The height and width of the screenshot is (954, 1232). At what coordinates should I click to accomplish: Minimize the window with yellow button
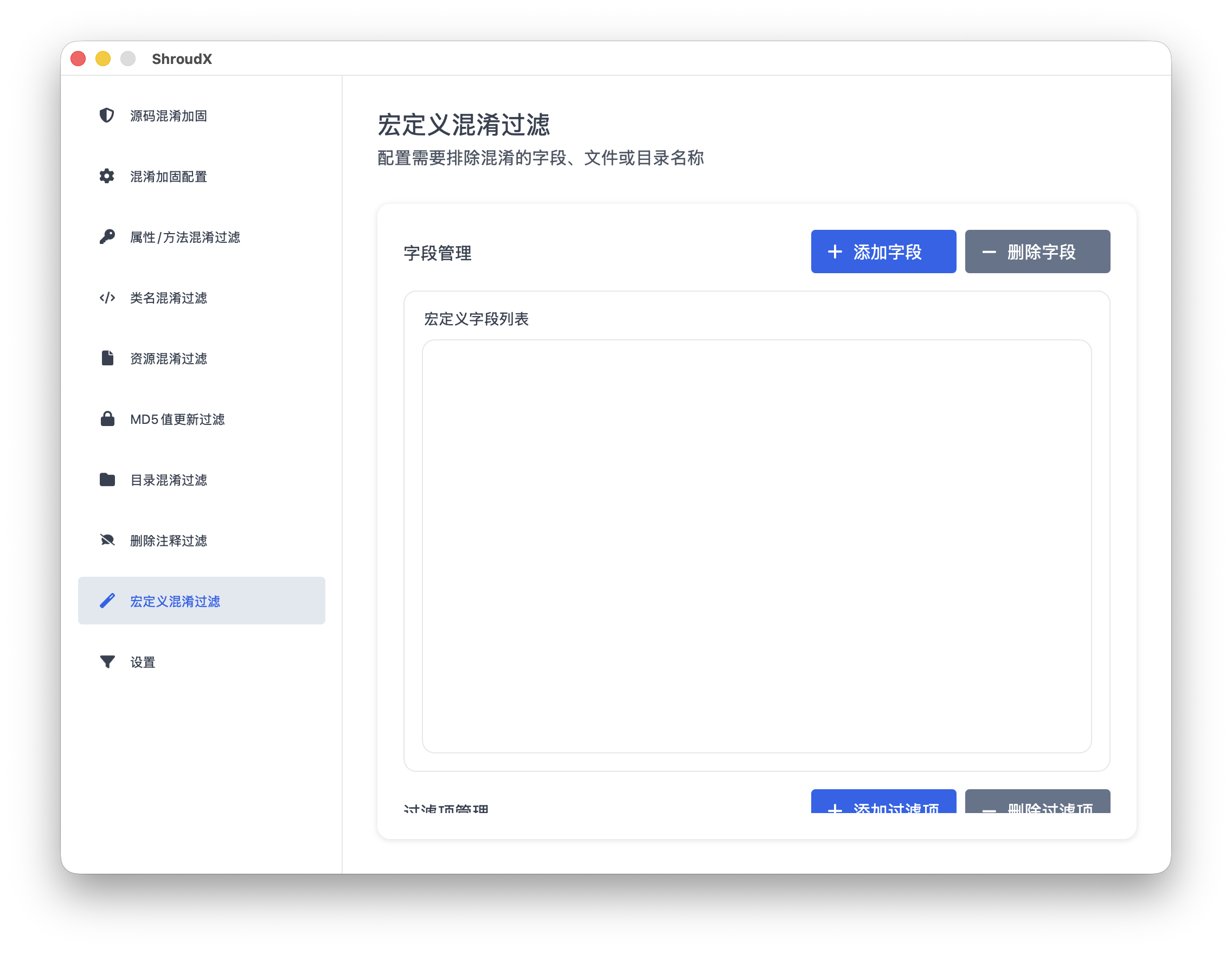[x=103, y=59]
